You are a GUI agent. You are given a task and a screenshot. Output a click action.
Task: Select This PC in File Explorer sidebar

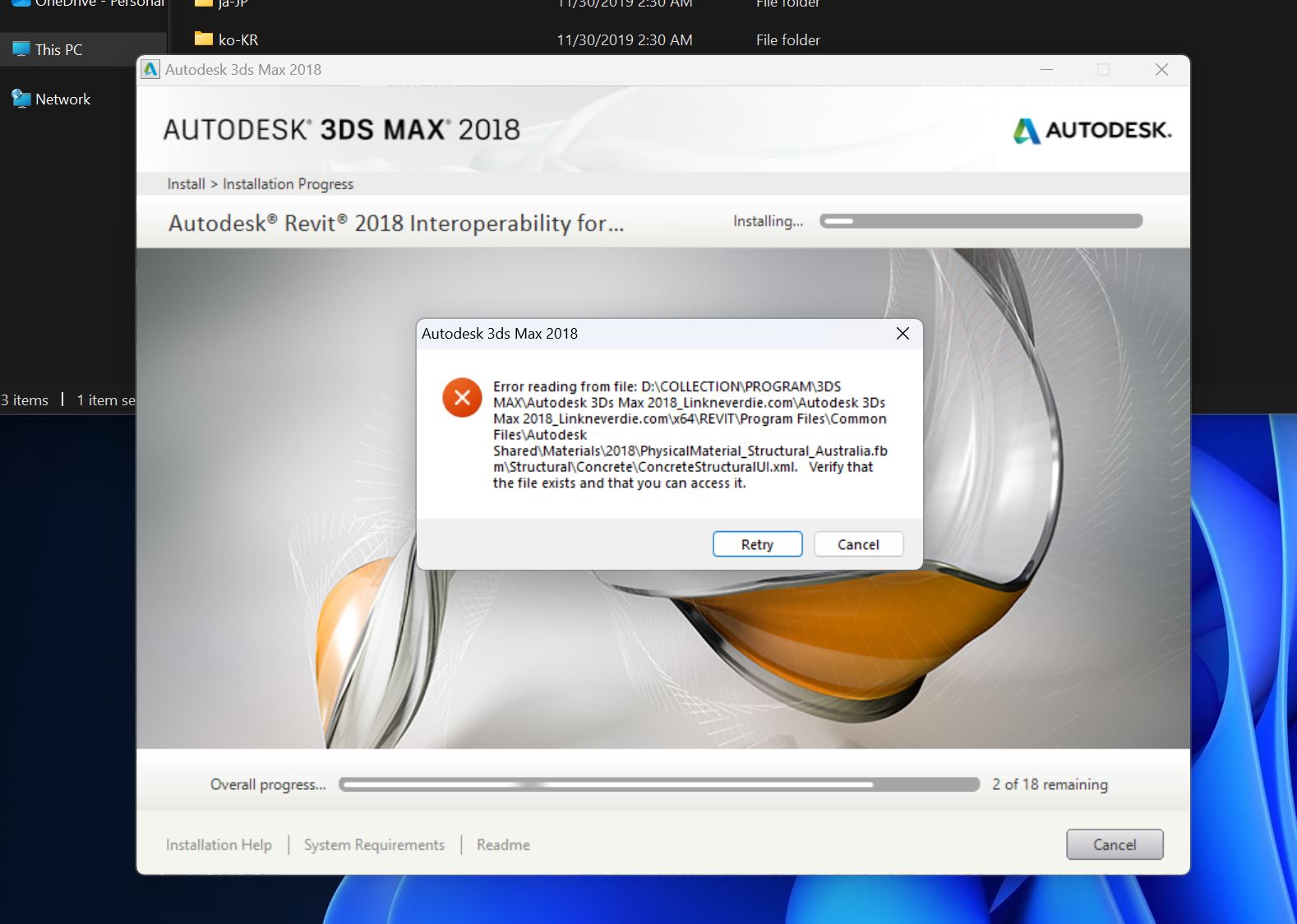pyautogui.click(x=83, y=49)
